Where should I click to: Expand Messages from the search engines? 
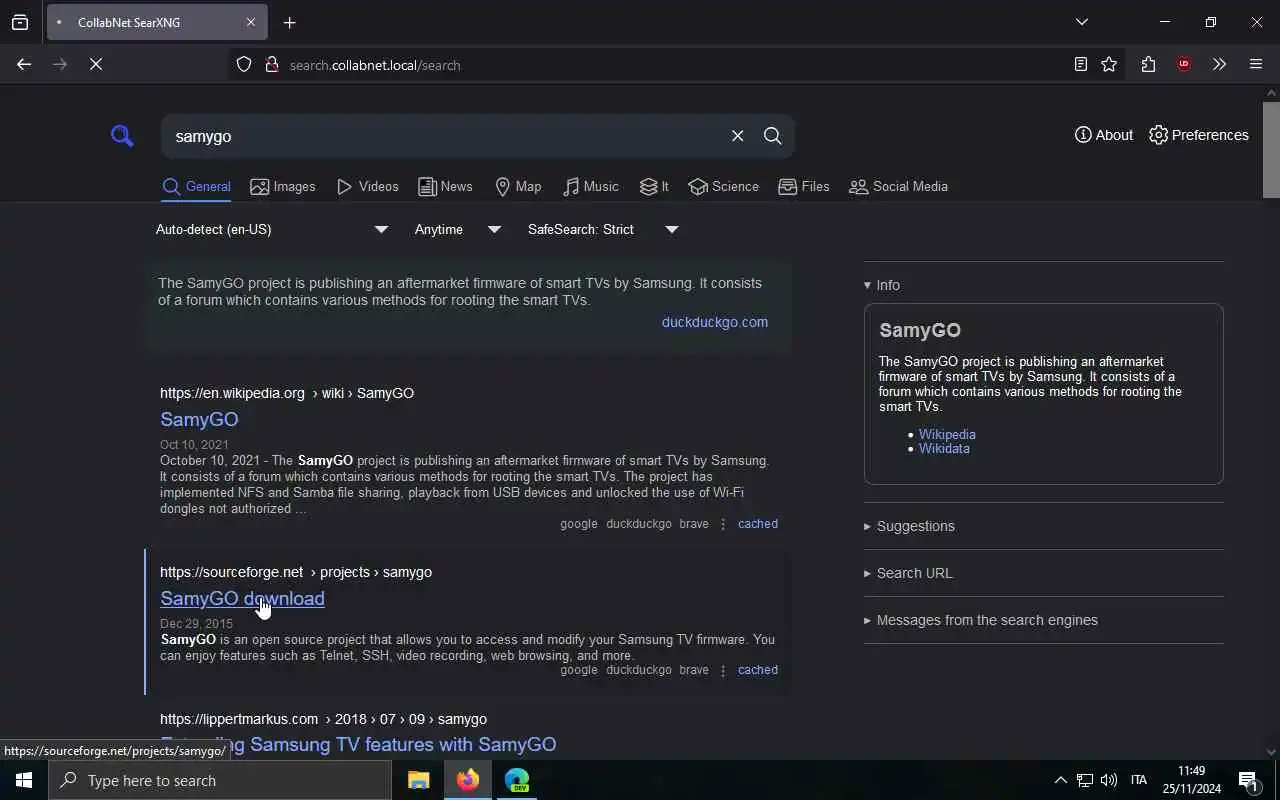(x=981, y=620)
